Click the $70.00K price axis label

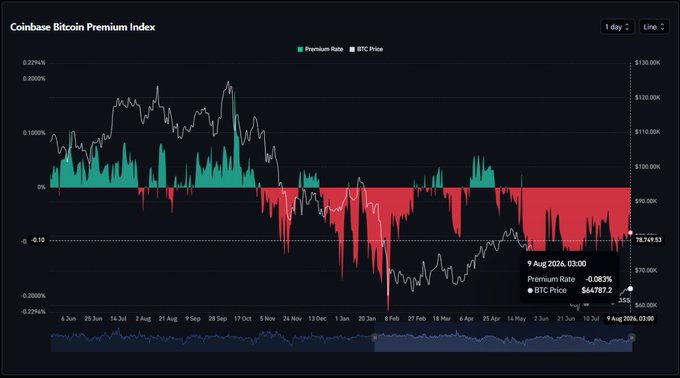646,270
